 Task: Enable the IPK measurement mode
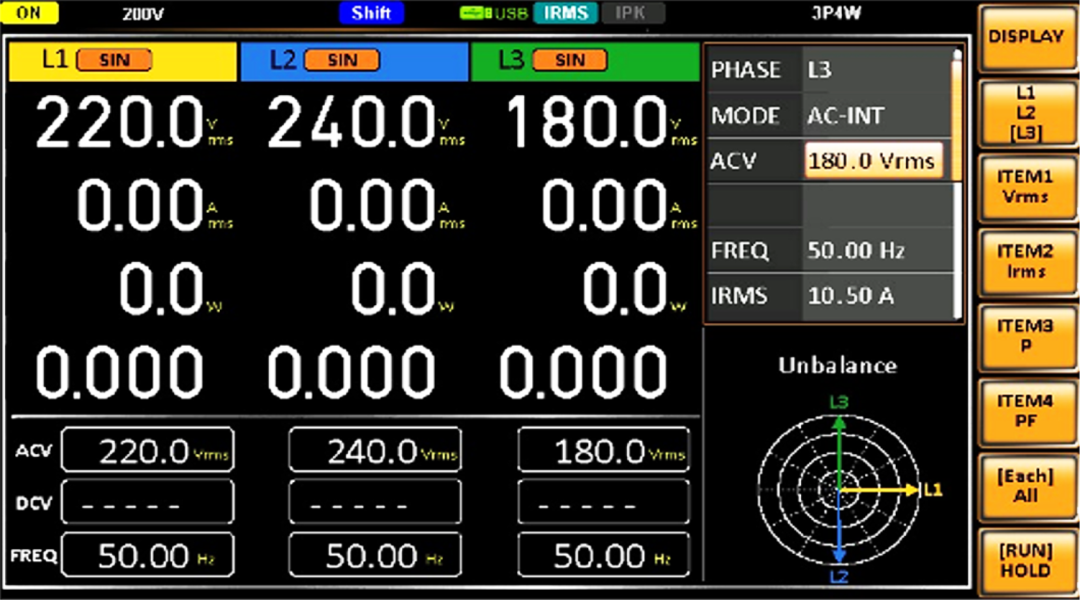coord(633,14)
